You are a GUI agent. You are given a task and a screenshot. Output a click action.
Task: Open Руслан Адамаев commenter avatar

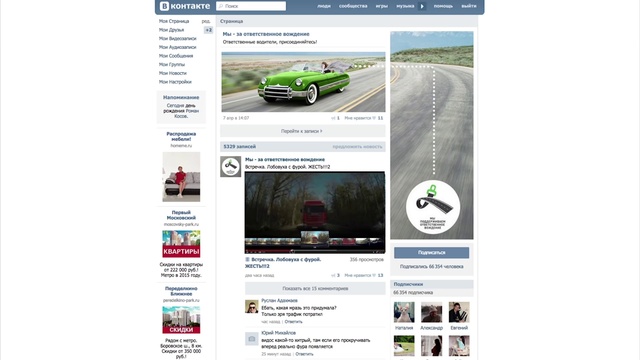[x=251, y=307]
